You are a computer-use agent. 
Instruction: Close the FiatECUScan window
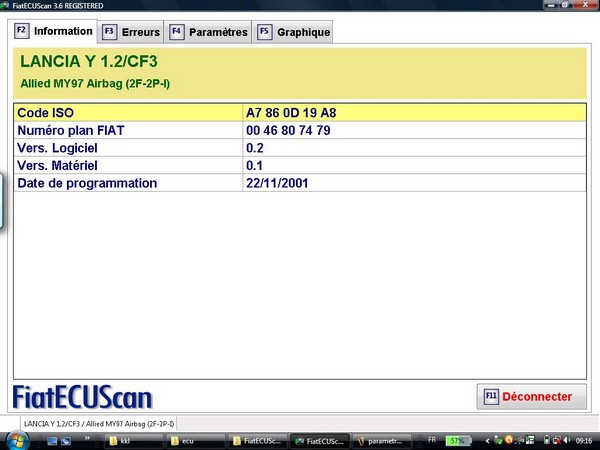585,5
